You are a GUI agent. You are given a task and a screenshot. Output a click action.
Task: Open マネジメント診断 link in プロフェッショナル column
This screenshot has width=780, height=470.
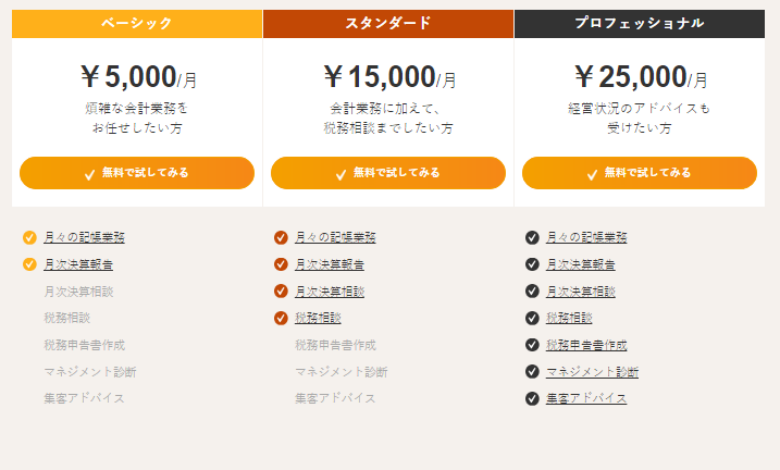592,372
